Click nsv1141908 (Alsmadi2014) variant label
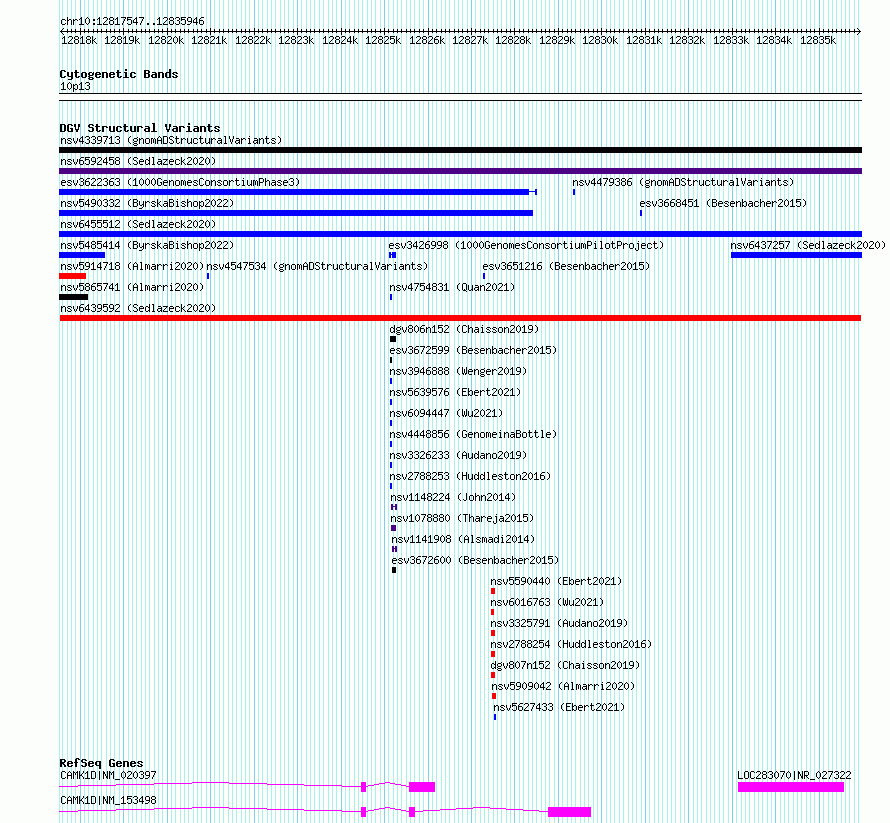 click(463, 539)
